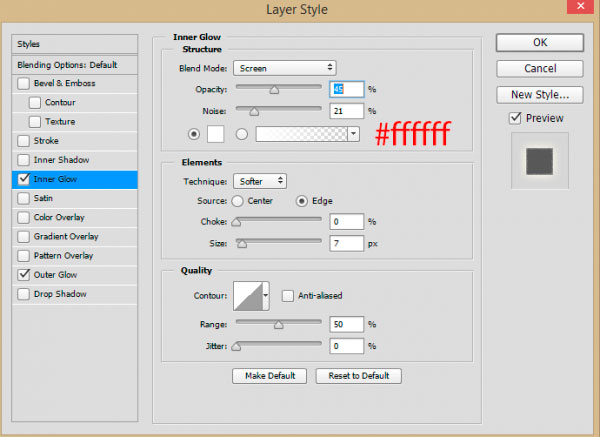Click the Opacity value field
This screenshot has width=600, height=437.
[347, 89]
